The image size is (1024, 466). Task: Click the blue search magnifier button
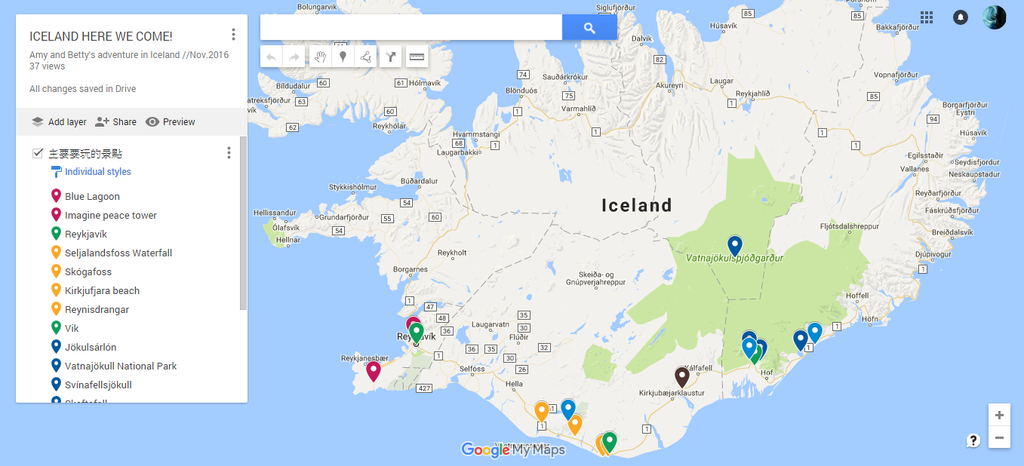(590, 27)
